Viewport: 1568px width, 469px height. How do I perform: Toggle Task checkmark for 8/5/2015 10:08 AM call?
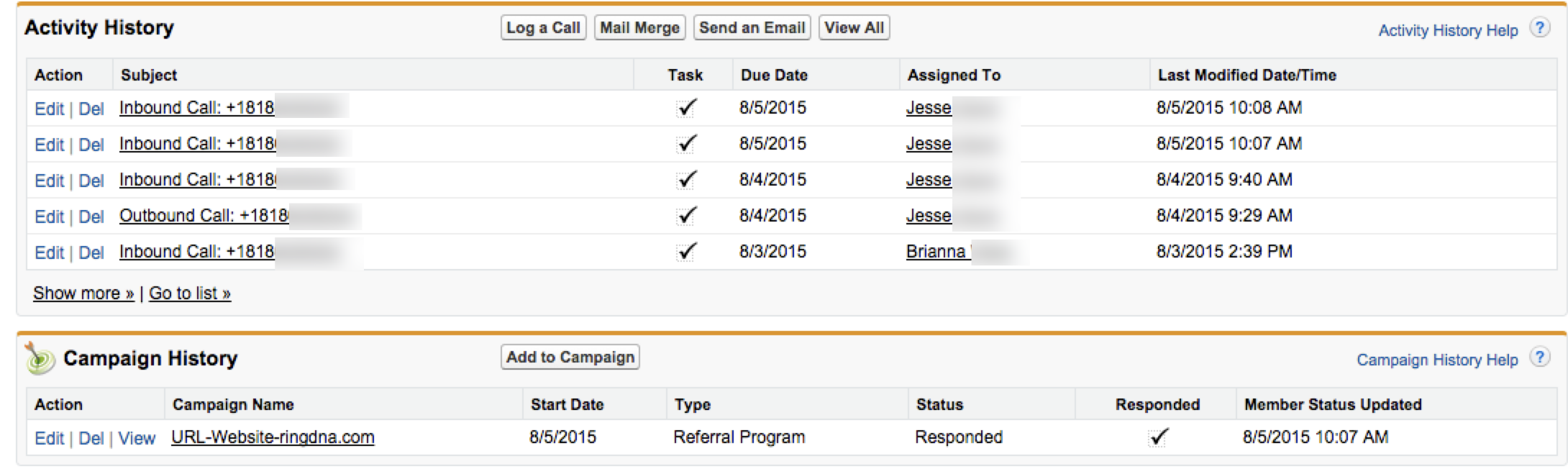687,108
